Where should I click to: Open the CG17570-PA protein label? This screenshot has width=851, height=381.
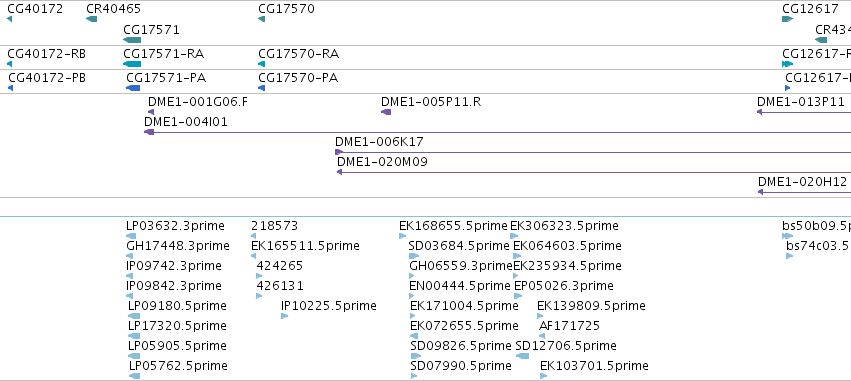(298, 78)
